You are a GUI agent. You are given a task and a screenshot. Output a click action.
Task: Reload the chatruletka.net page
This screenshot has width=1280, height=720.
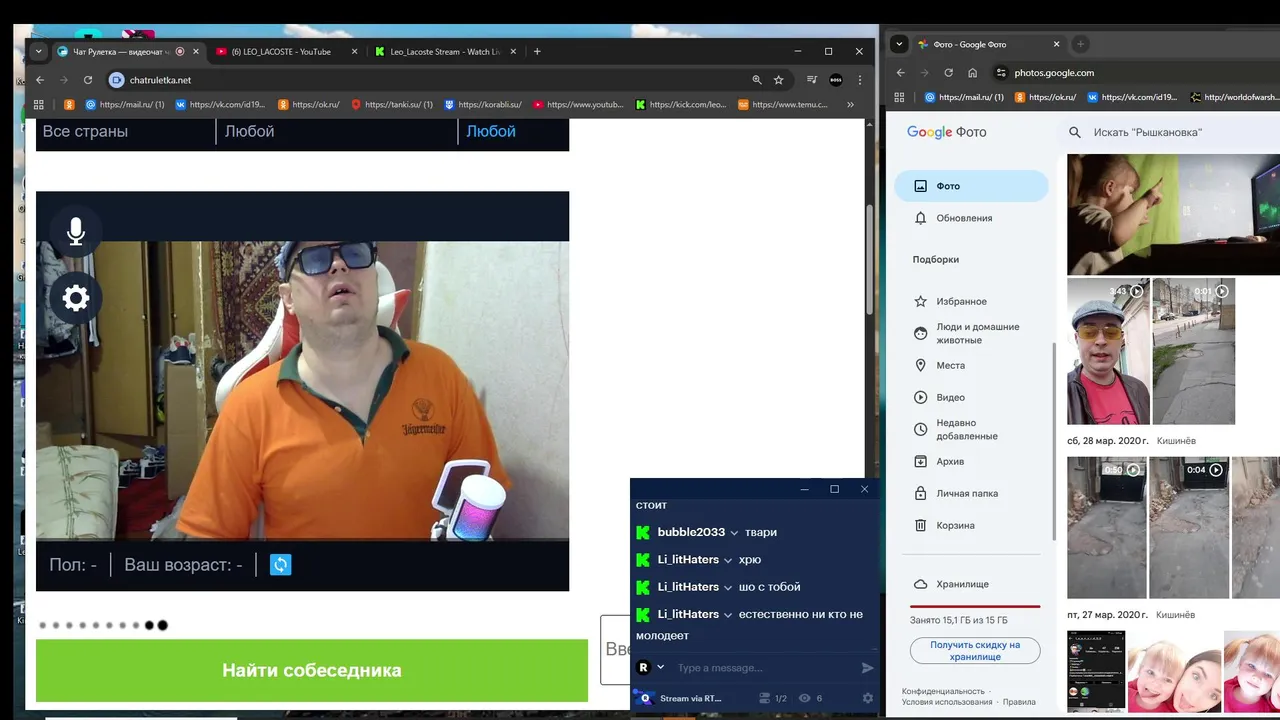tap(88, 80)
